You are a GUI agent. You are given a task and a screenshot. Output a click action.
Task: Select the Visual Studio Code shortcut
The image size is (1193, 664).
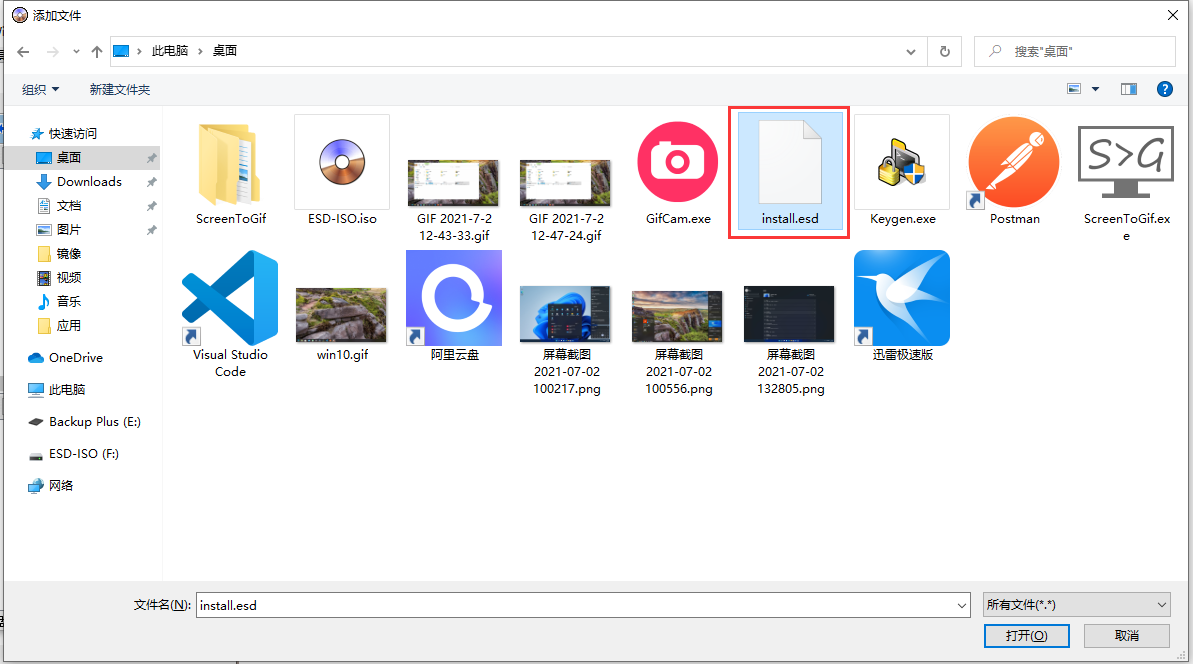230,315
